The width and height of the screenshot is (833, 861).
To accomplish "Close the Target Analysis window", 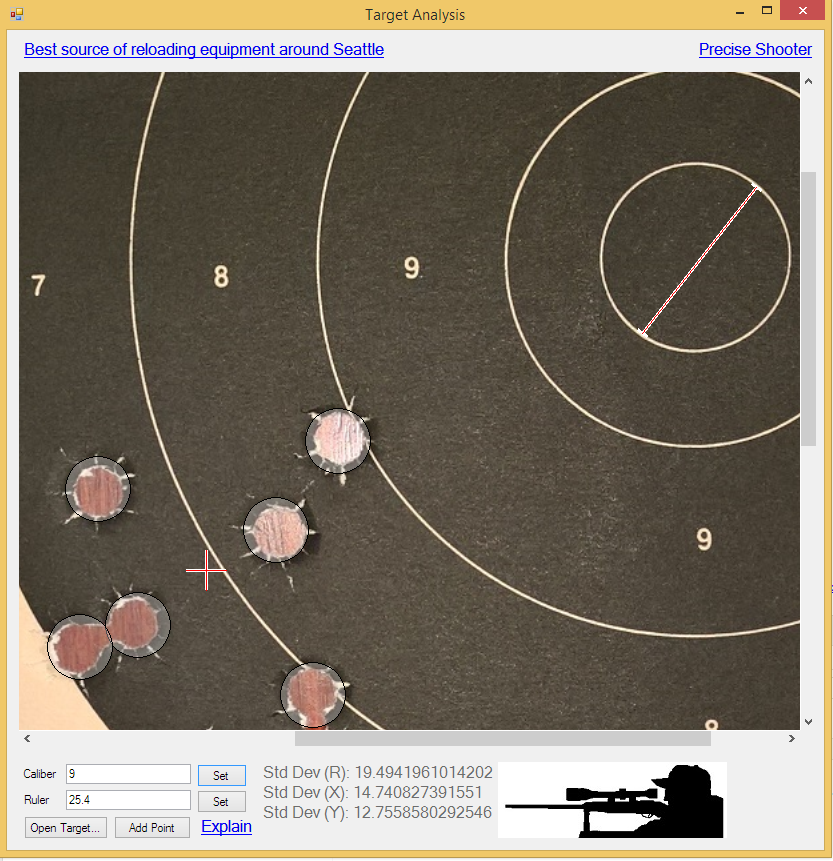I will 802,10.
